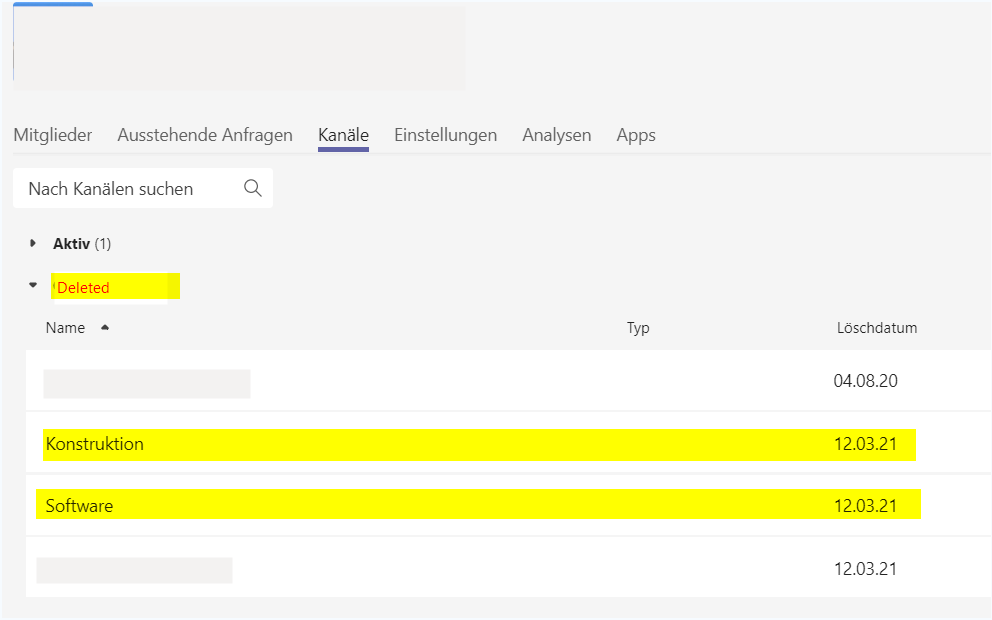This screenshot has width=992, height=620.
Task: Click Software's 12.03.21 deletion date
Action: pos(865,505)
